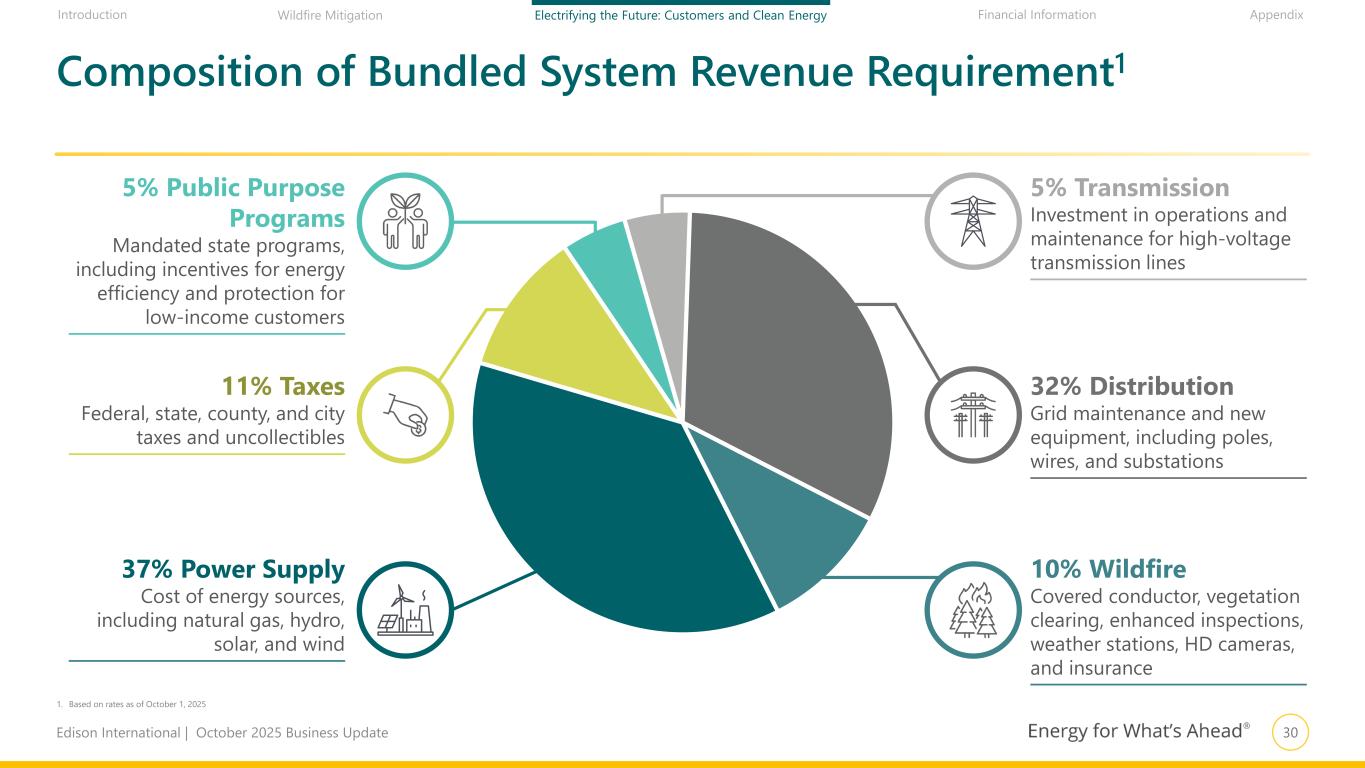1365x768 pixels.
Task: Click the page number 30 circle
Action: click(x=1290, y=733)
